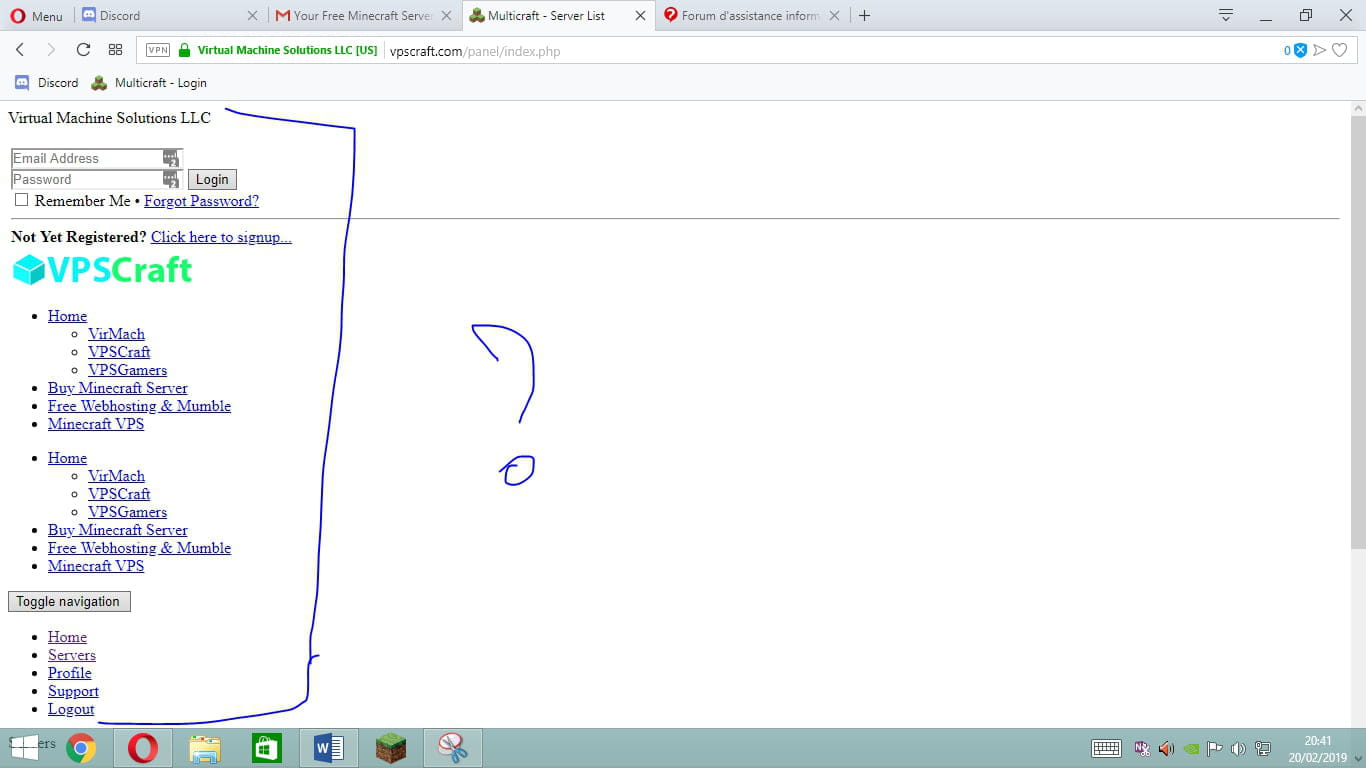Click the VPN badge in the address bar
Screen dimensions: 1366x768
tap(157, 50)
